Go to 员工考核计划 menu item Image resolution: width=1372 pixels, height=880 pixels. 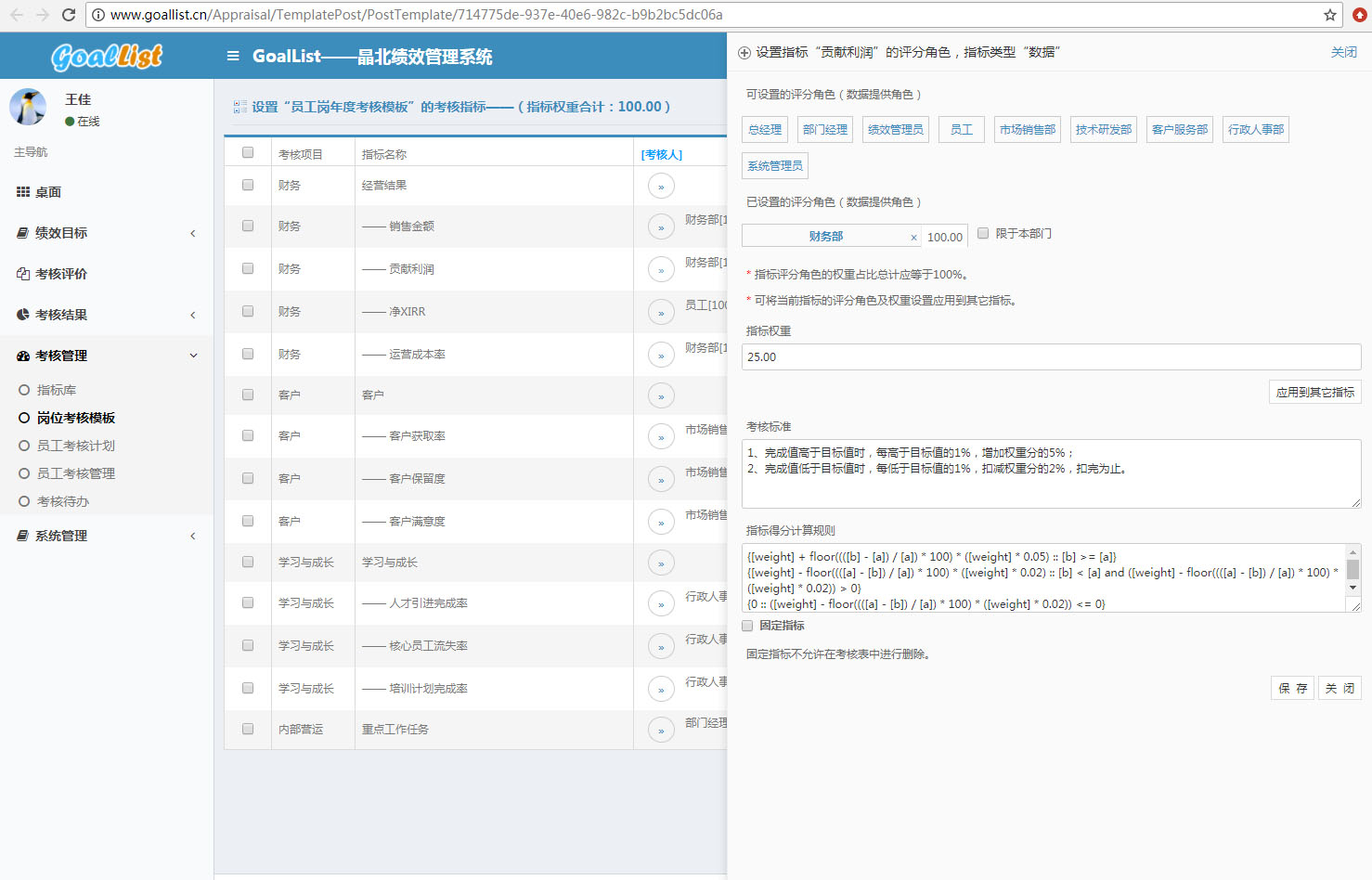(x=76, y=446)
